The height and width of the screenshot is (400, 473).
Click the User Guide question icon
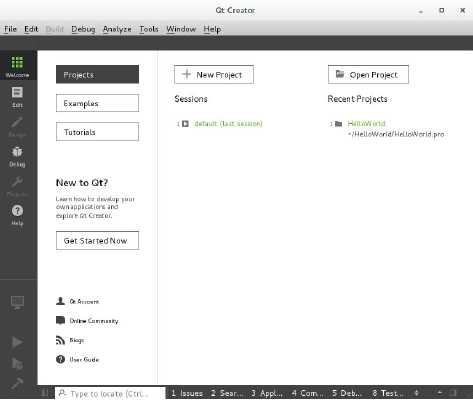tap(60, 359)
